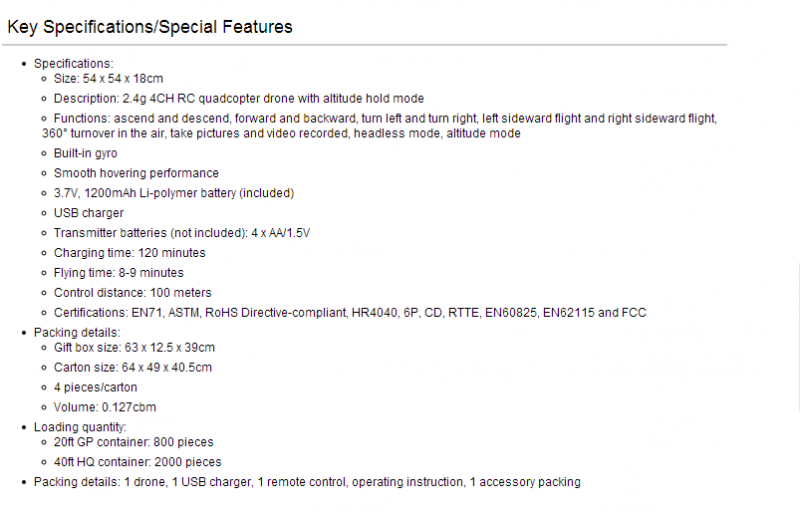This screenshot has height=513, width=800.
Task: Click the 3.7V 1200mAh Li-polymer battery line
Action: (x=174, y=193)
